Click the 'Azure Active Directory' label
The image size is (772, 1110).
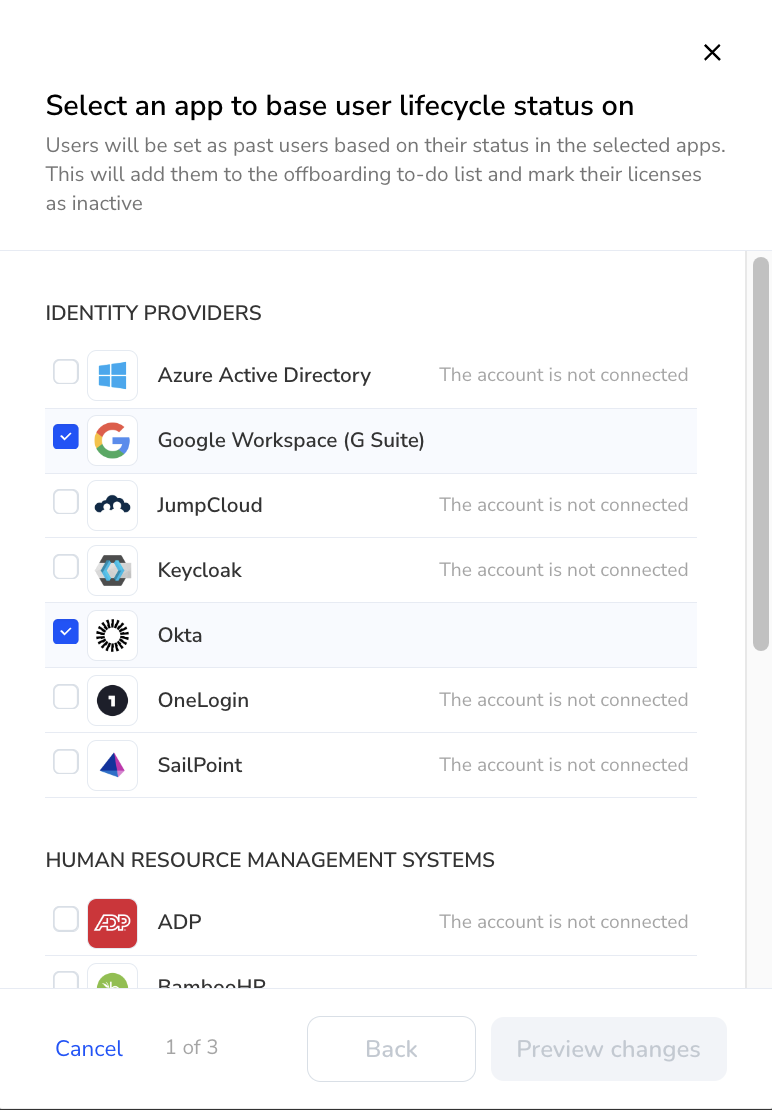tap(264, 375)
